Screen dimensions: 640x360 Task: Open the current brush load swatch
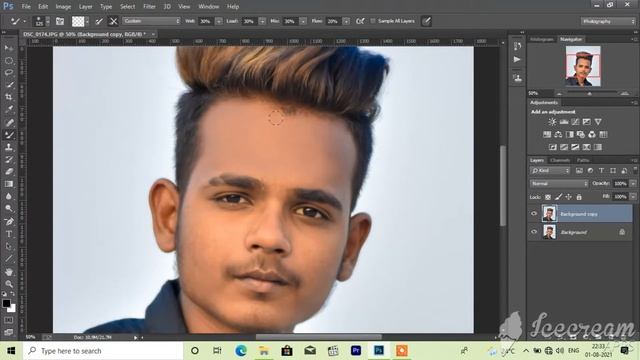click(78, 21)
